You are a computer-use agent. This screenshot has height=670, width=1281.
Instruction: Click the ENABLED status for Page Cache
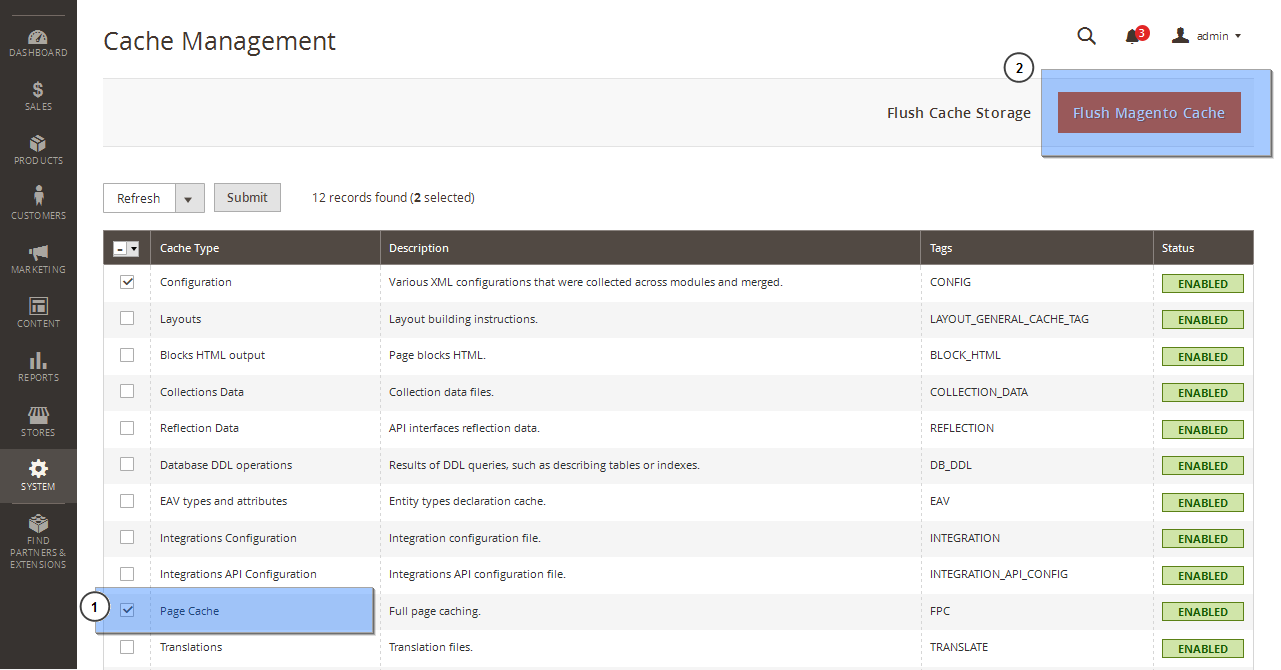[x=1202, y=612]
